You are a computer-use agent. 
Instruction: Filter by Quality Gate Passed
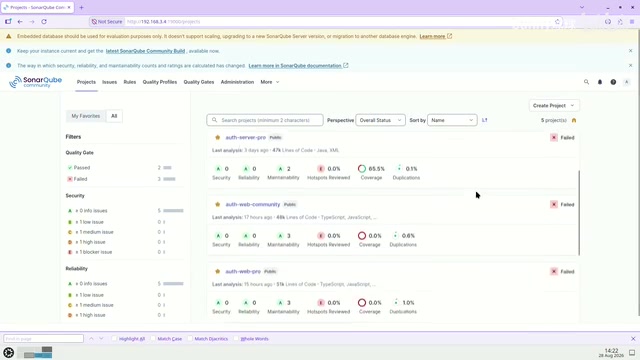(x=124, y=167)
